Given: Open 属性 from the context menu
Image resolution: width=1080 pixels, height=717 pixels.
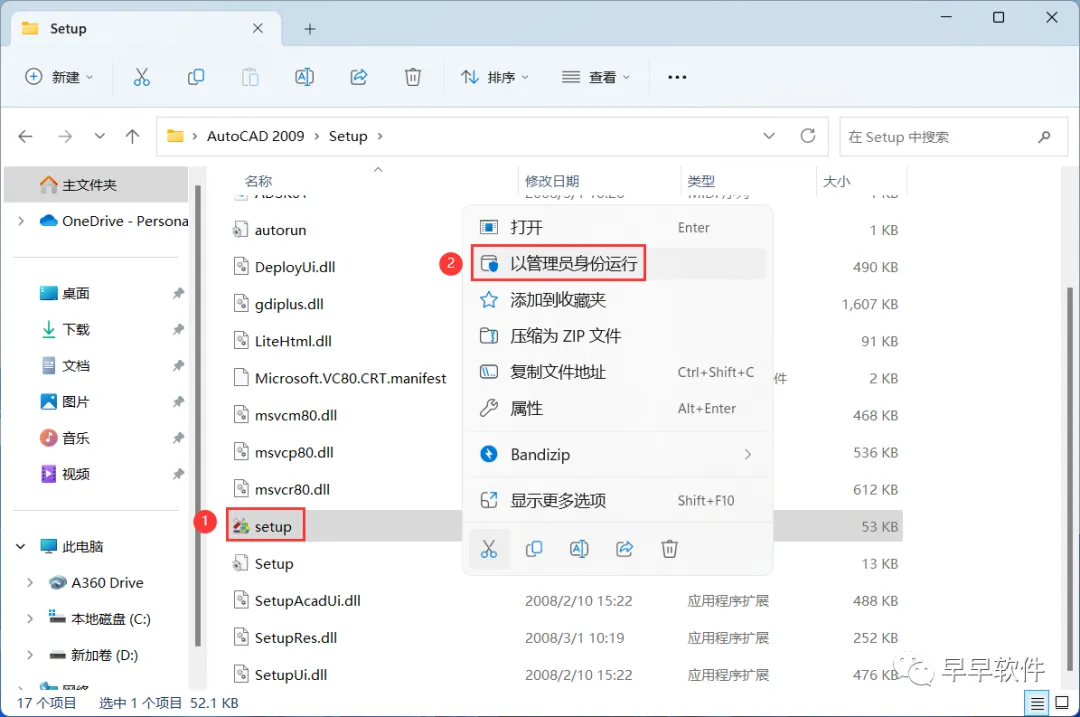Looking at the screenshot, I should (618, 408).
